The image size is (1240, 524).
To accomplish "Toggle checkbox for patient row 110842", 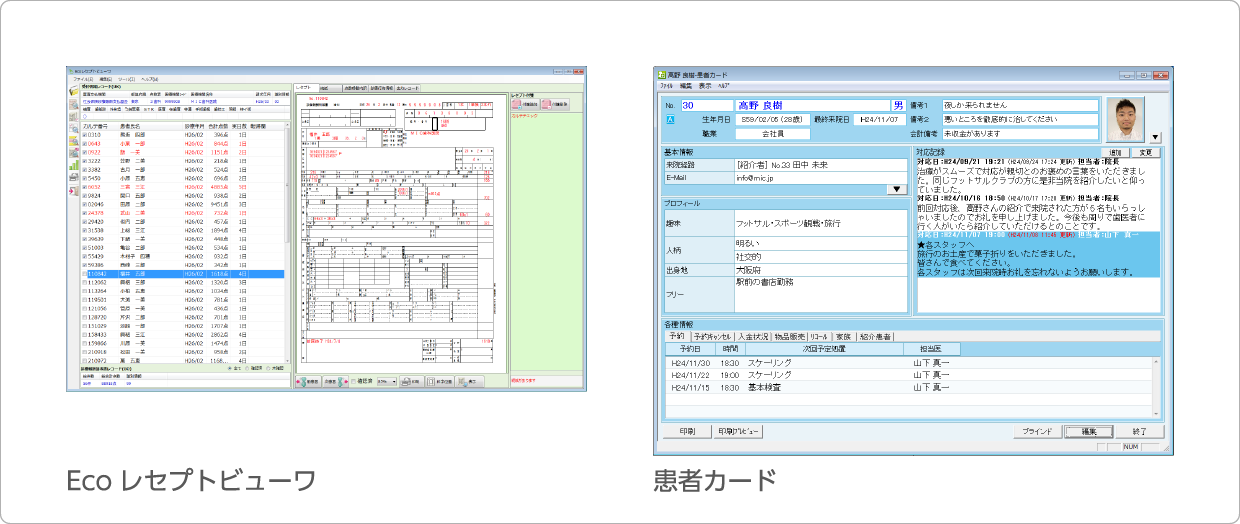I will click(84, 273).
